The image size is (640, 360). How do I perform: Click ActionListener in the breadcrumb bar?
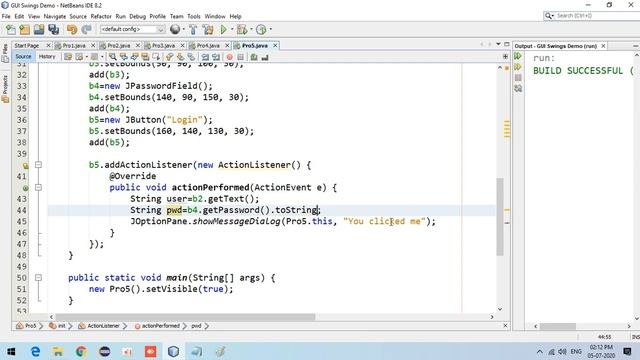pyautogui.click(x=103, y=326)
